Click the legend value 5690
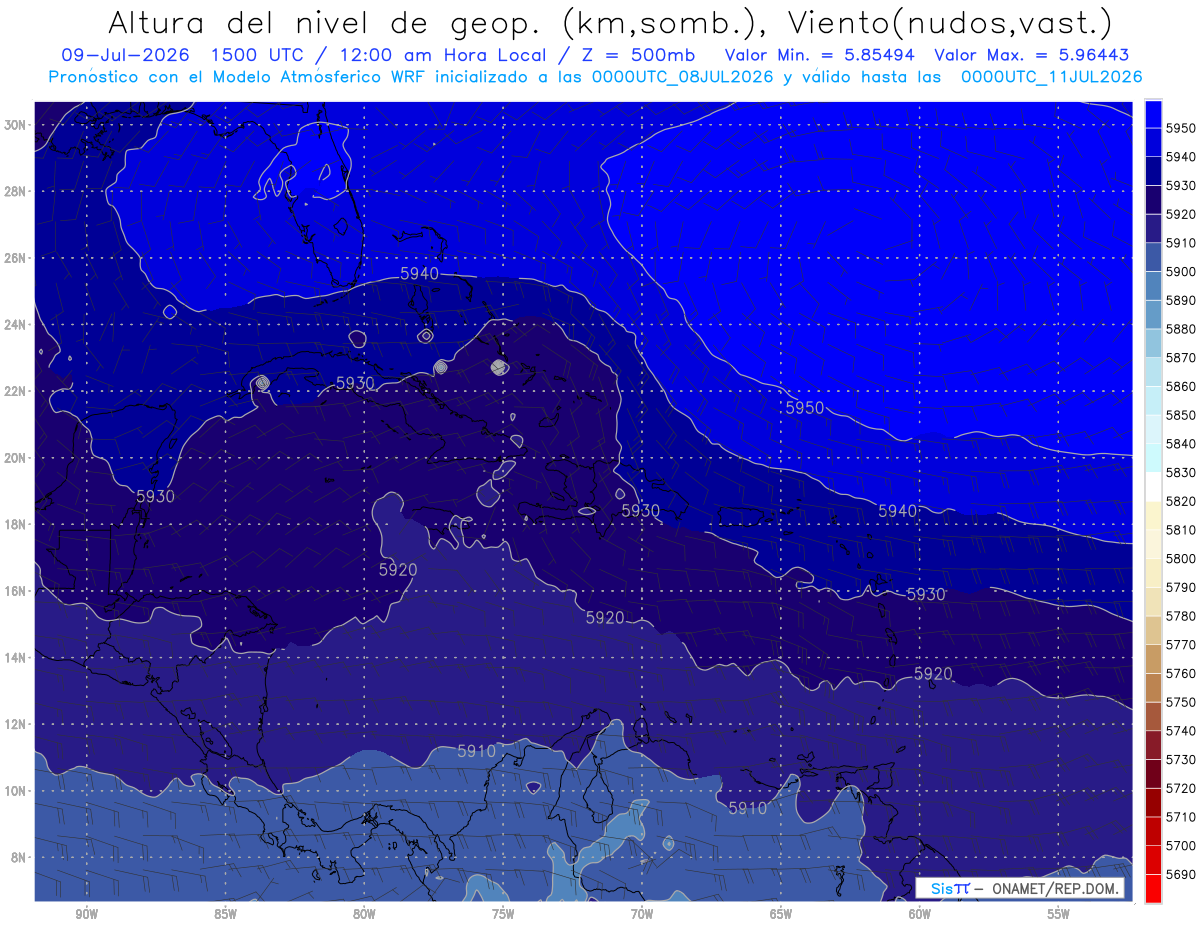 (x=1180, y=874)
